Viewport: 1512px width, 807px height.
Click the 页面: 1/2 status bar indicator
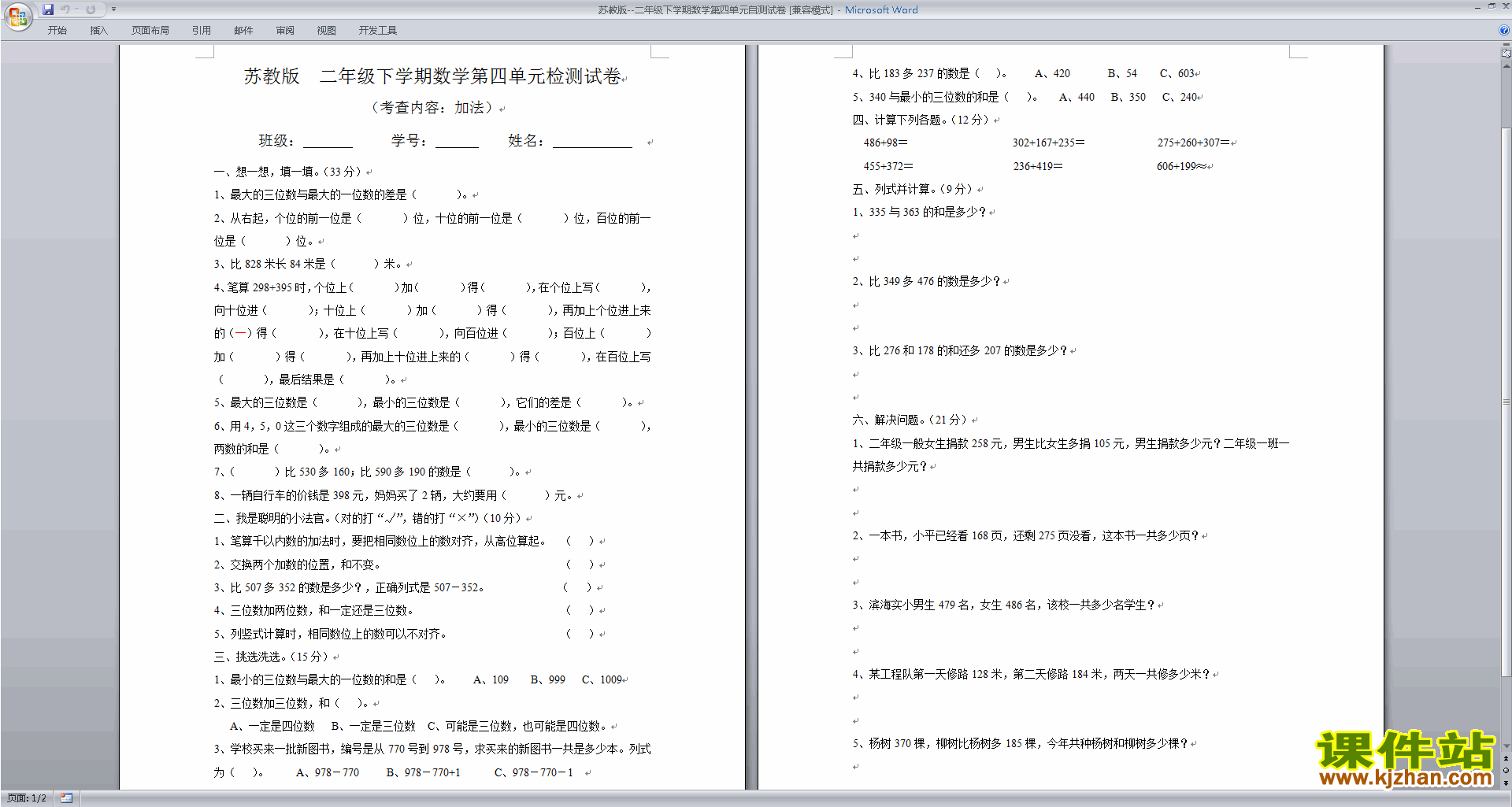(x=27, y=798)
